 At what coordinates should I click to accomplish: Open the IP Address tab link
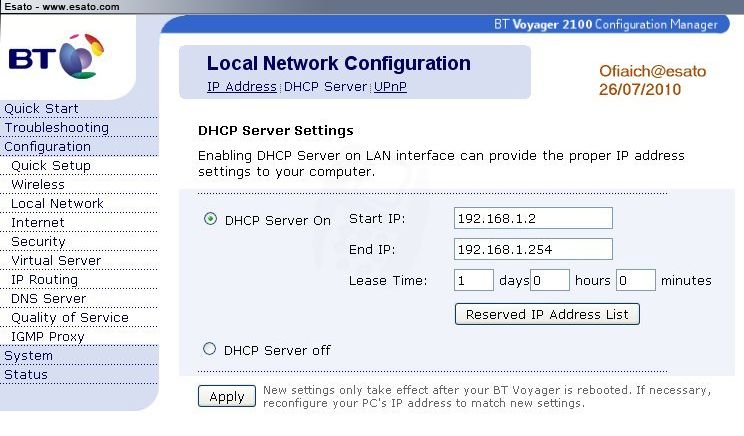[242, 87]
